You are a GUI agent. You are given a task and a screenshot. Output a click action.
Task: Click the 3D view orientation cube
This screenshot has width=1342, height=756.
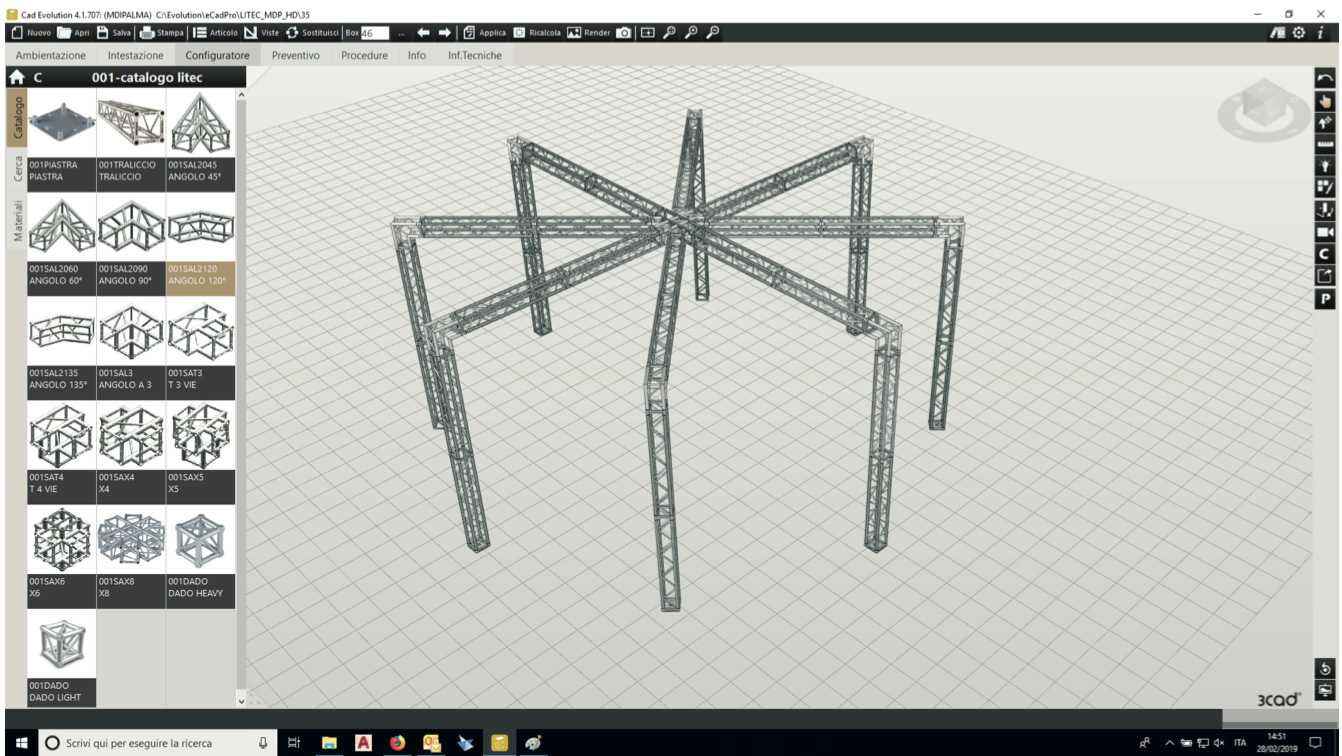[x=1264, y=108]
